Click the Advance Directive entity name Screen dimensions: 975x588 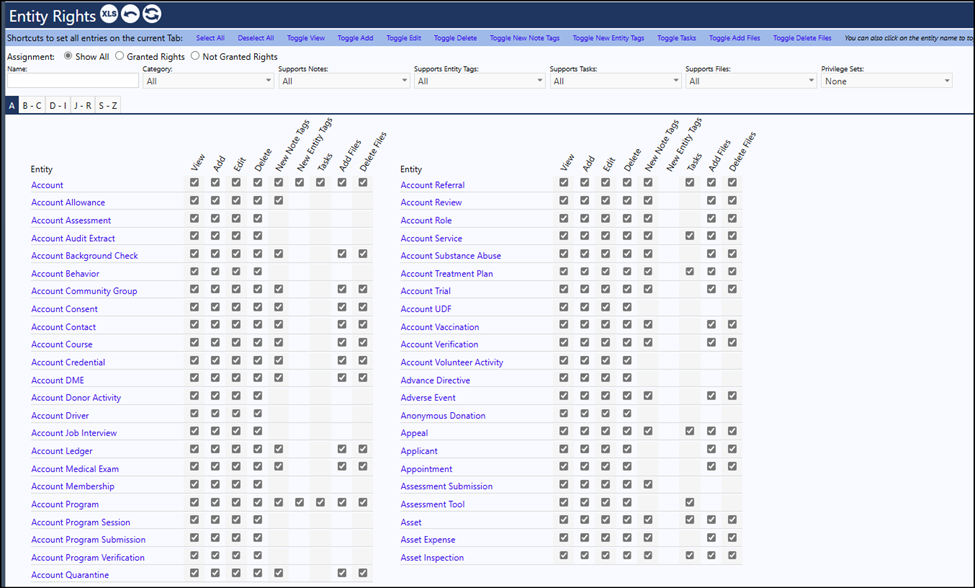click(435, 380)
